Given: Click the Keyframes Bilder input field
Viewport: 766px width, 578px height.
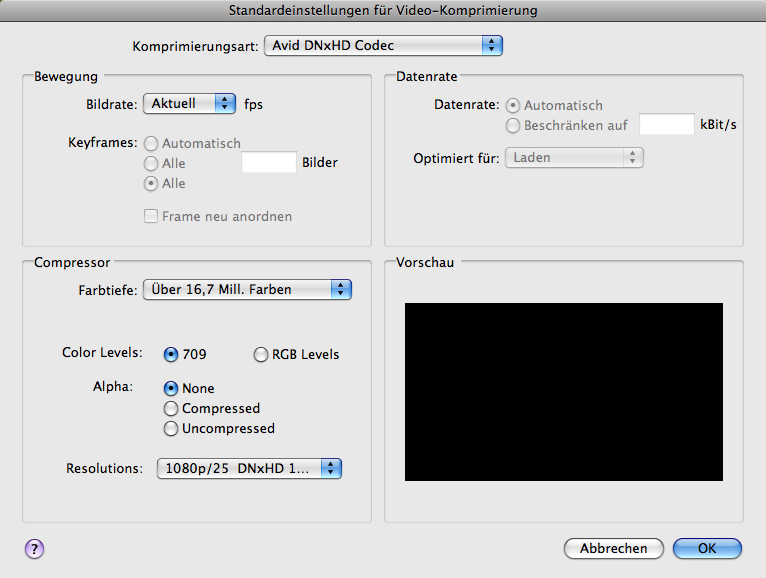Looking at the screenshot, I should pyautogui.click(x=269, y=162).
